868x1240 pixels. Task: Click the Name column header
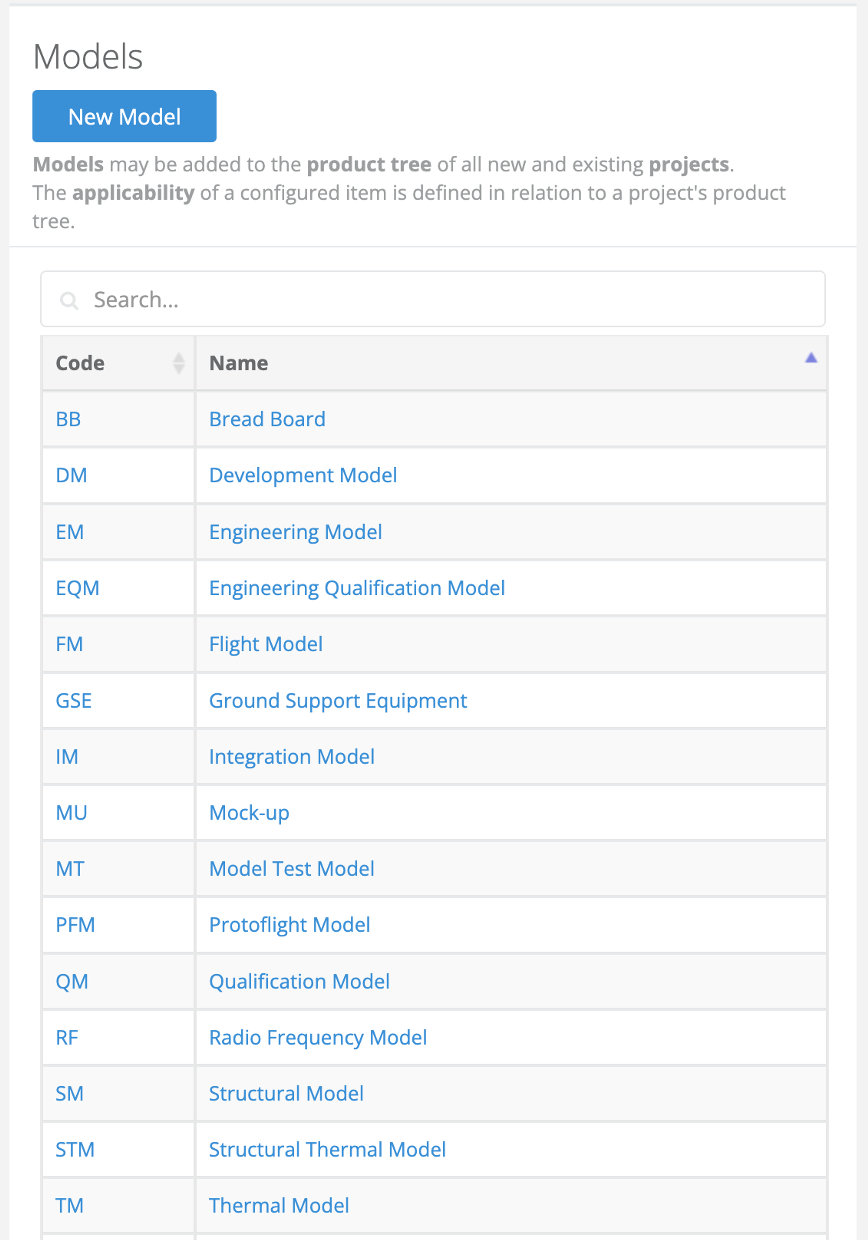pos(238,363)
